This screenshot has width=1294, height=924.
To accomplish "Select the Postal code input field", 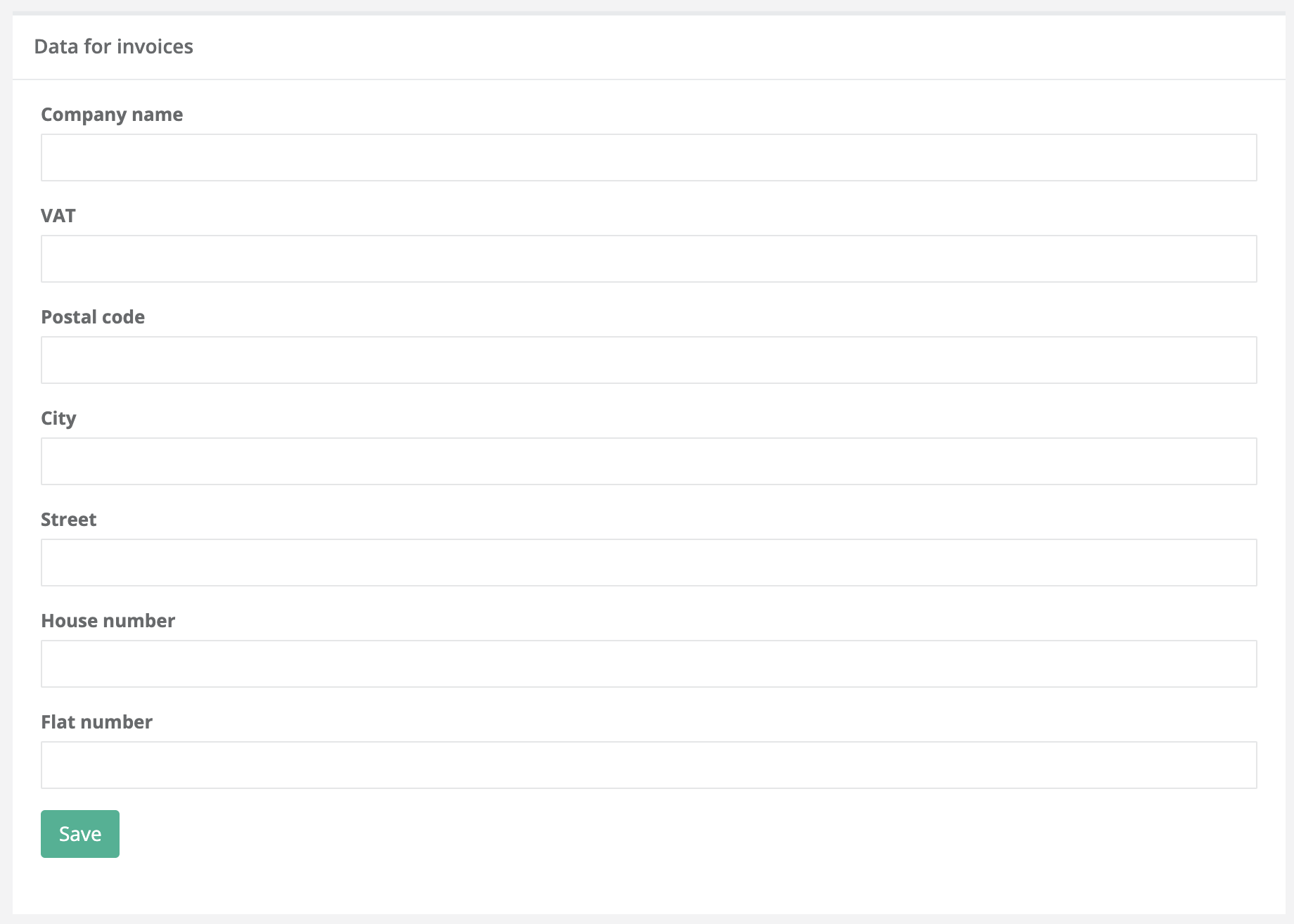I will (648, 360).
